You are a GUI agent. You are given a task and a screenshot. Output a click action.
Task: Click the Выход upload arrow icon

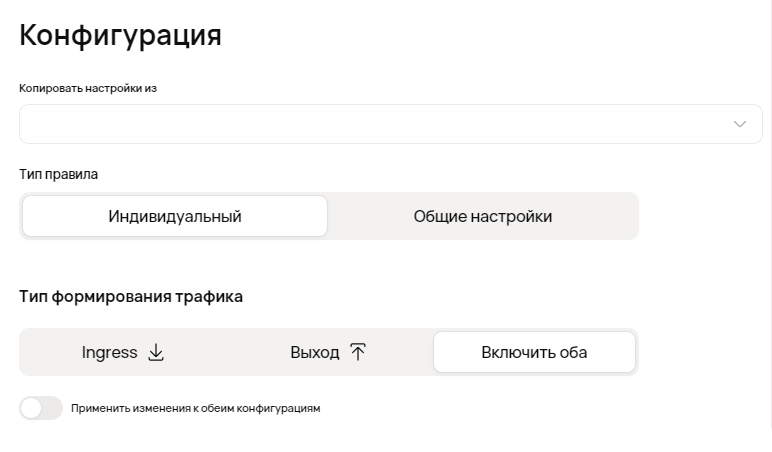(x=358, y=352)
